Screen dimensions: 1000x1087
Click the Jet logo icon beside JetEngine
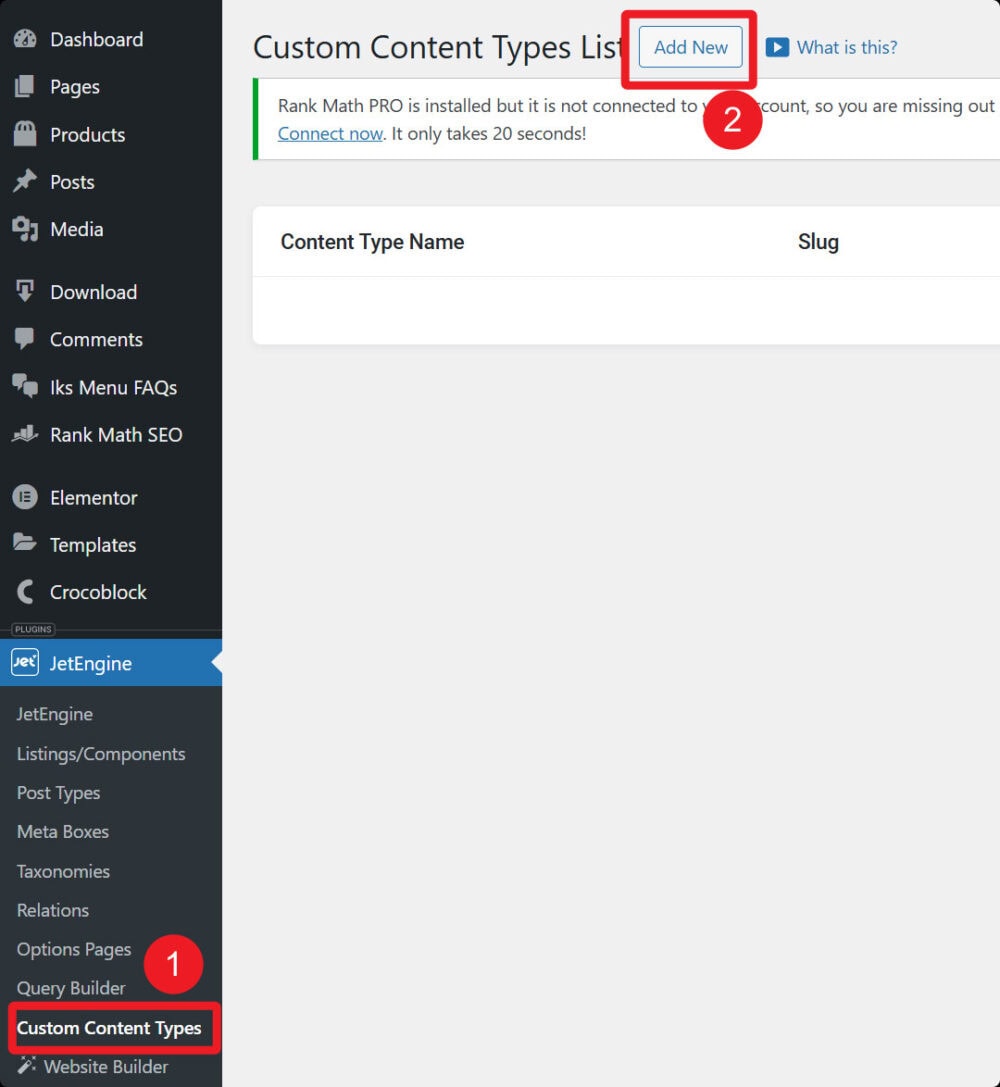coord(25,662)
